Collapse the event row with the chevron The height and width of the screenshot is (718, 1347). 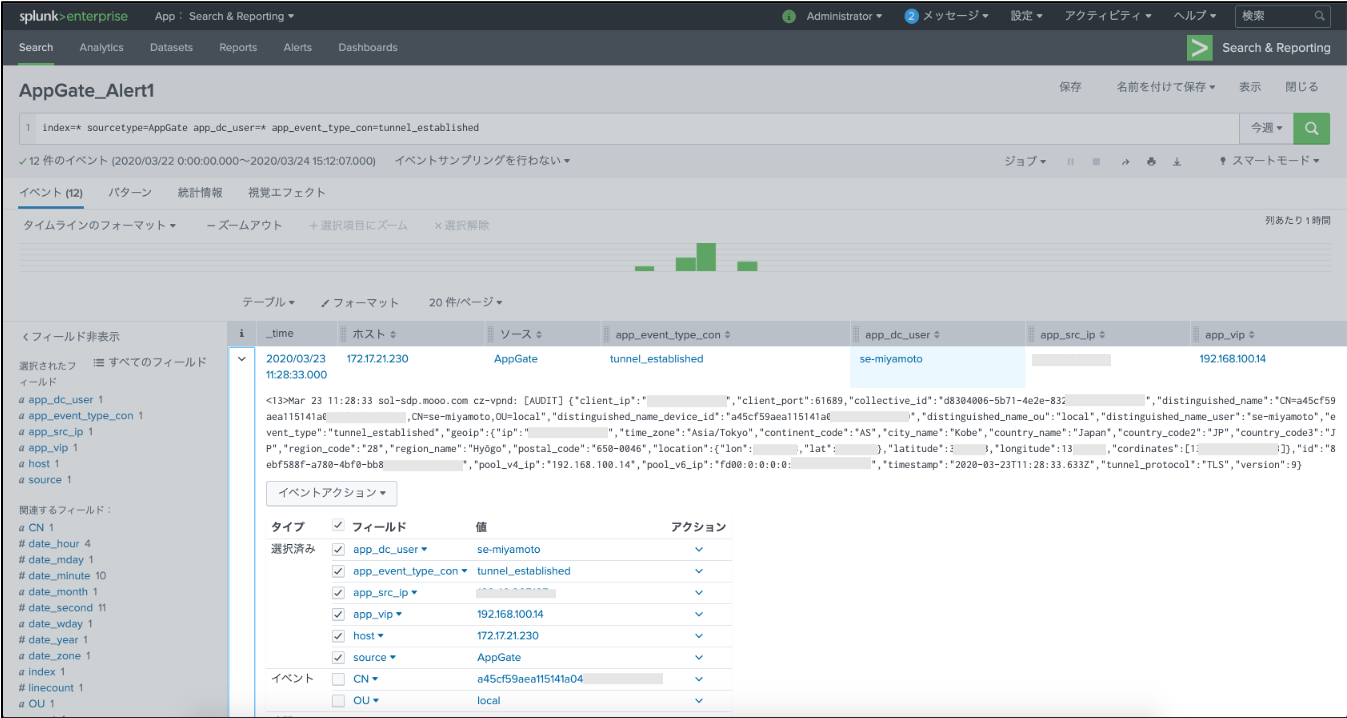pos(241,359)
